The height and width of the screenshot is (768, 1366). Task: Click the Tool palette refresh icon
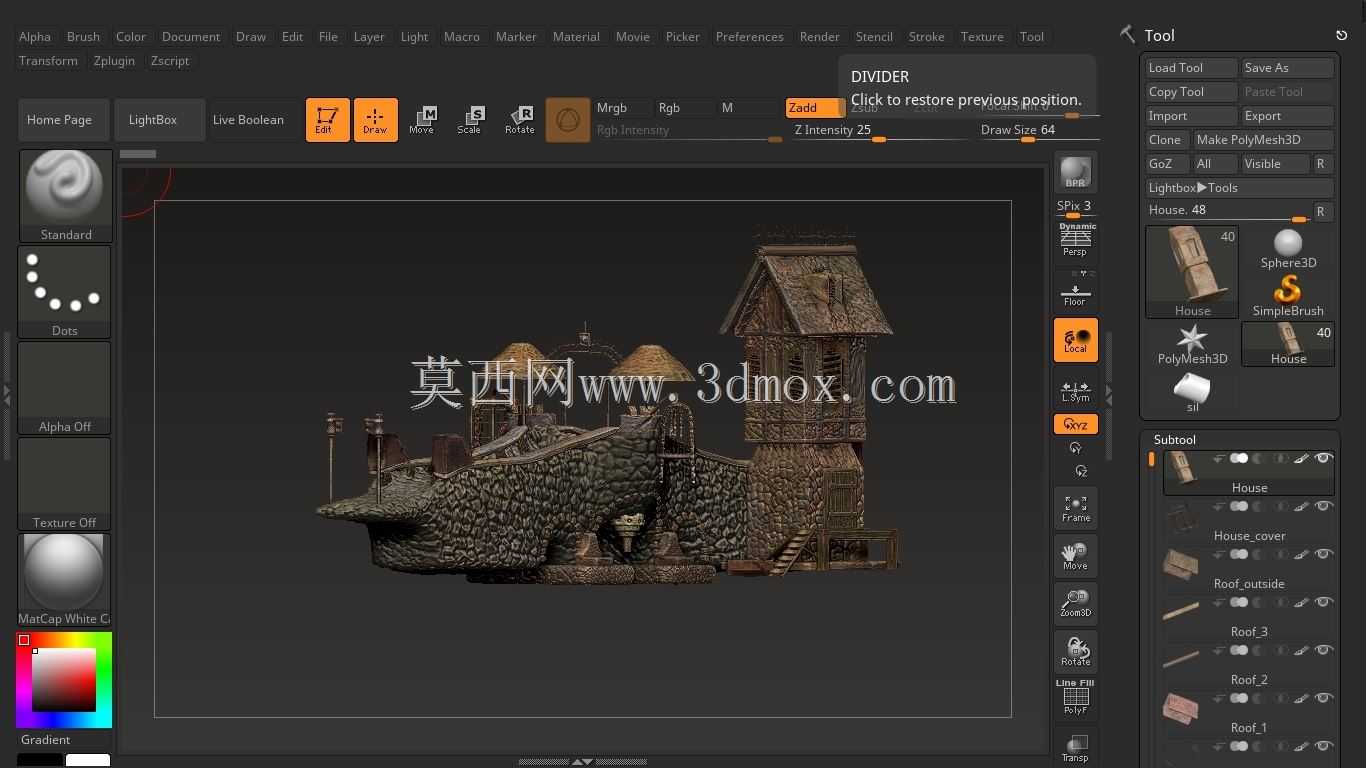1342,35
